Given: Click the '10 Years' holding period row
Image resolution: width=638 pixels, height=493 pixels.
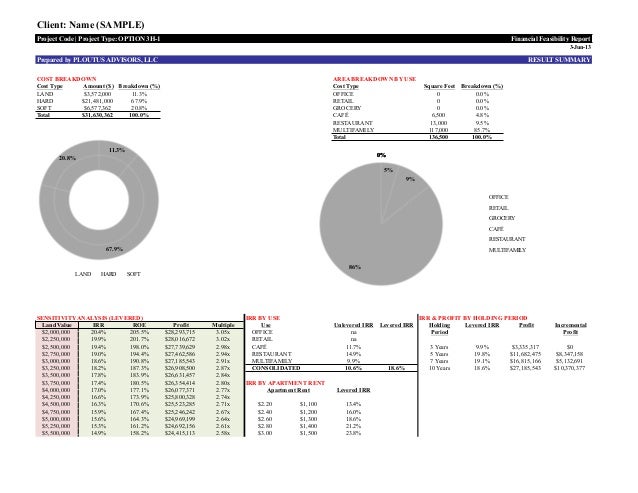Looking at the screenshot, I should [x=439, y=368].
